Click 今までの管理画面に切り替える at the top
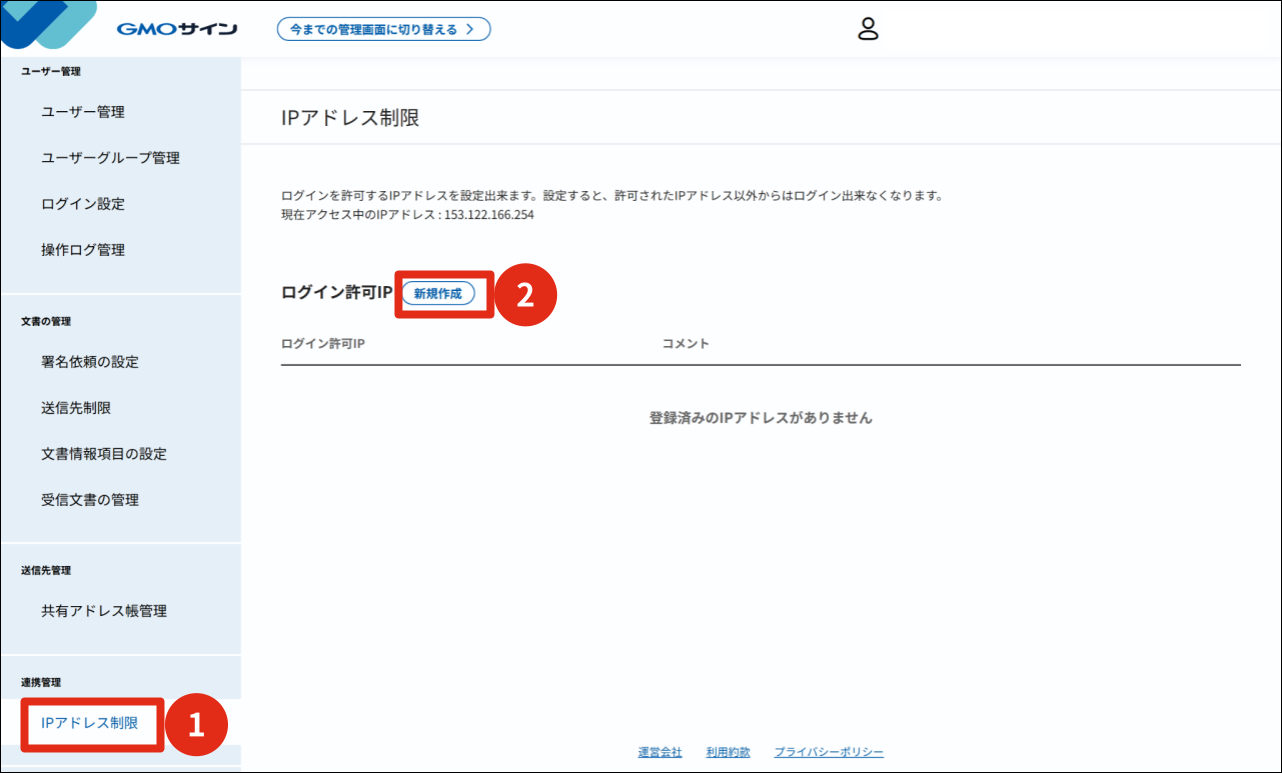This screenshot has width=1282, height=773. (x=384, y=29)
